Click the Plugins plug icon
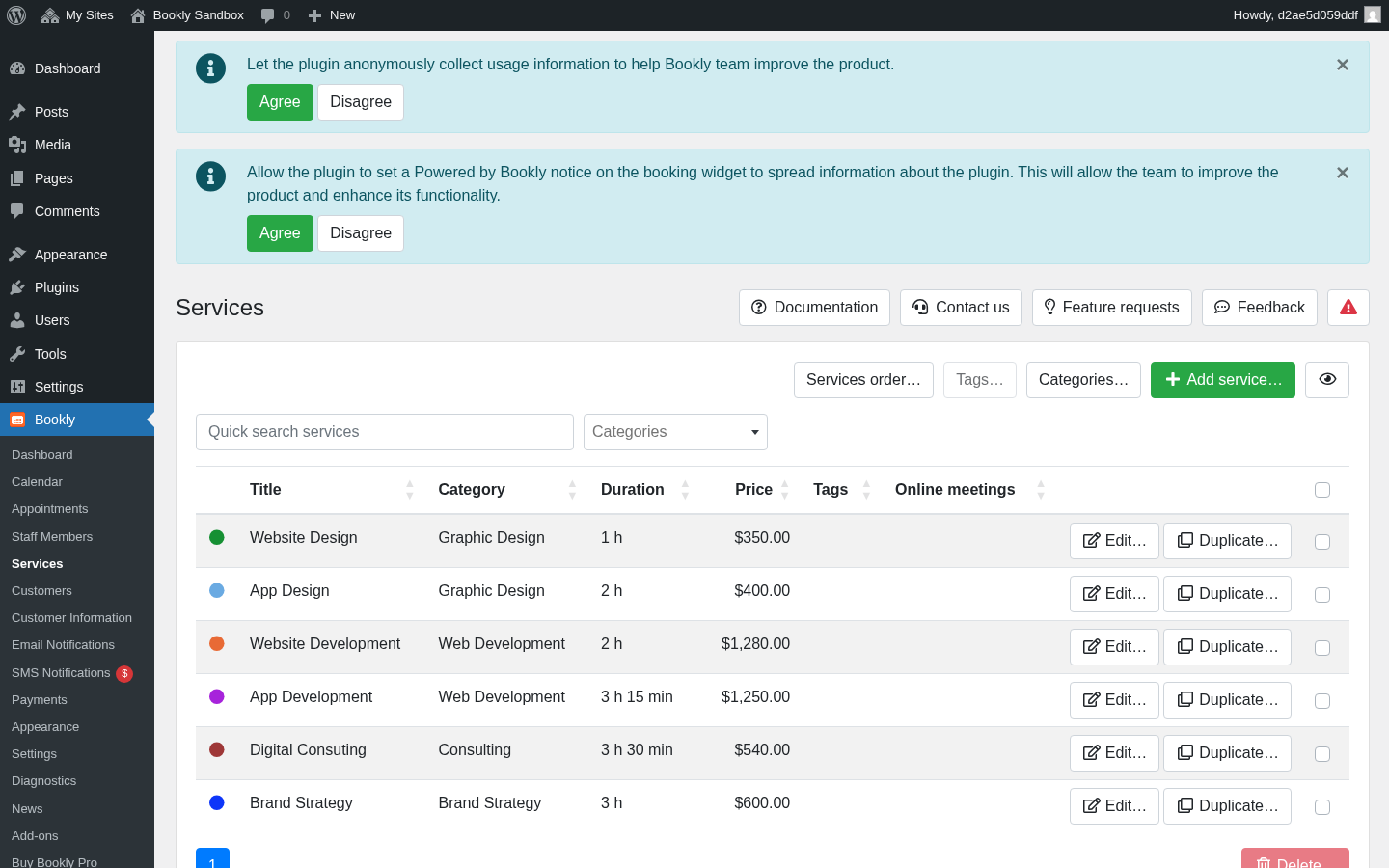This screenshot has height=868, width=1389. coord(17,287)
